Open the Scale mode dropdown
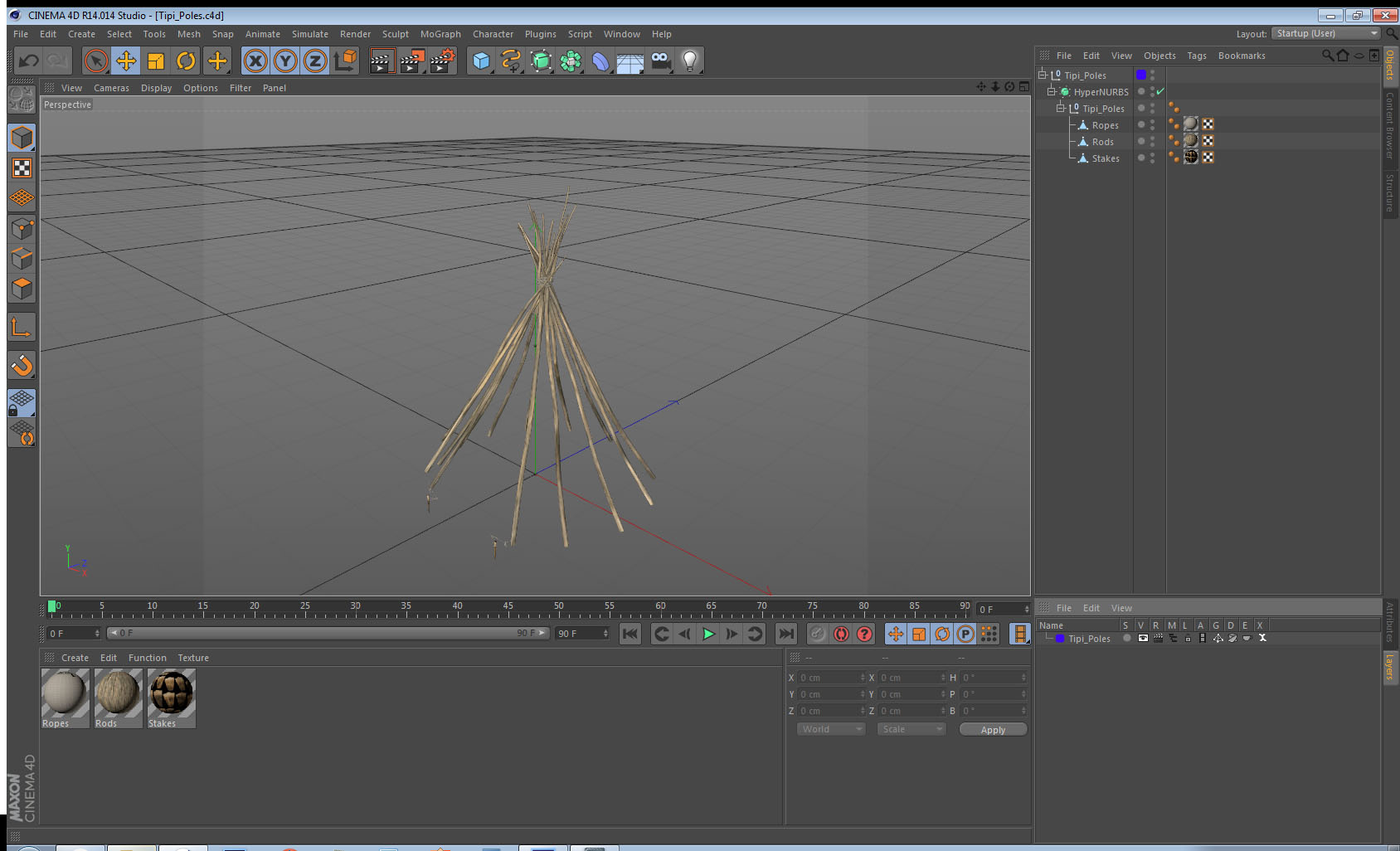Viewport: 1400px width, 851px height. point(911,729)
